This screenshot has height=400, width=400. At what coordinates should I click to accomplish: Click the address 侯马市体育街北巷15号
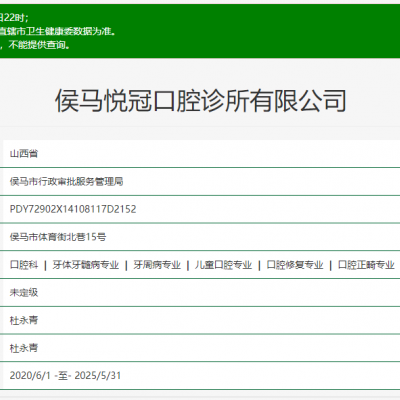58,237
